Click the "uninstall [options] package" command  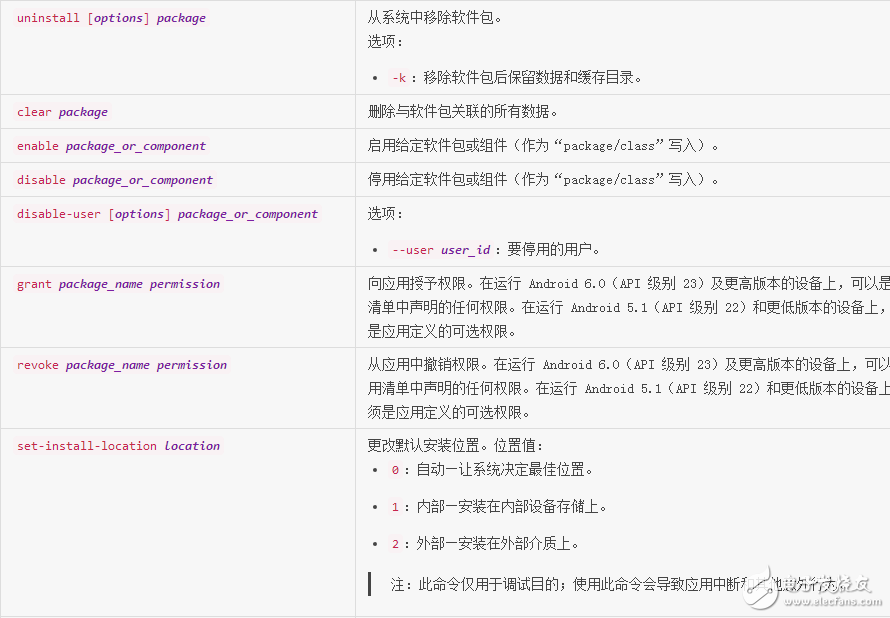coord(111,18)
